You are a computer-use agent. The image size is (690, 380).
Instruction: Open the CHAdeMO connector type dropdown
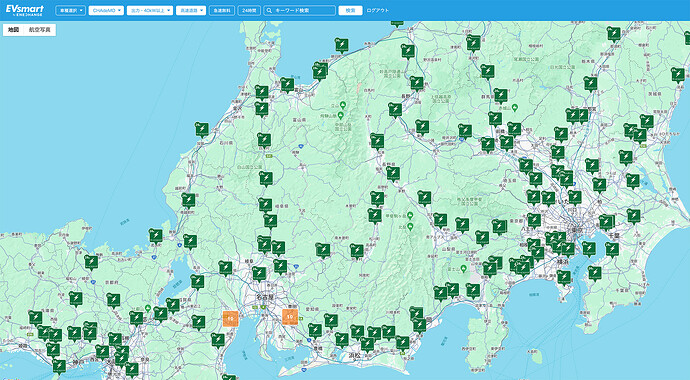pos(106,11)
